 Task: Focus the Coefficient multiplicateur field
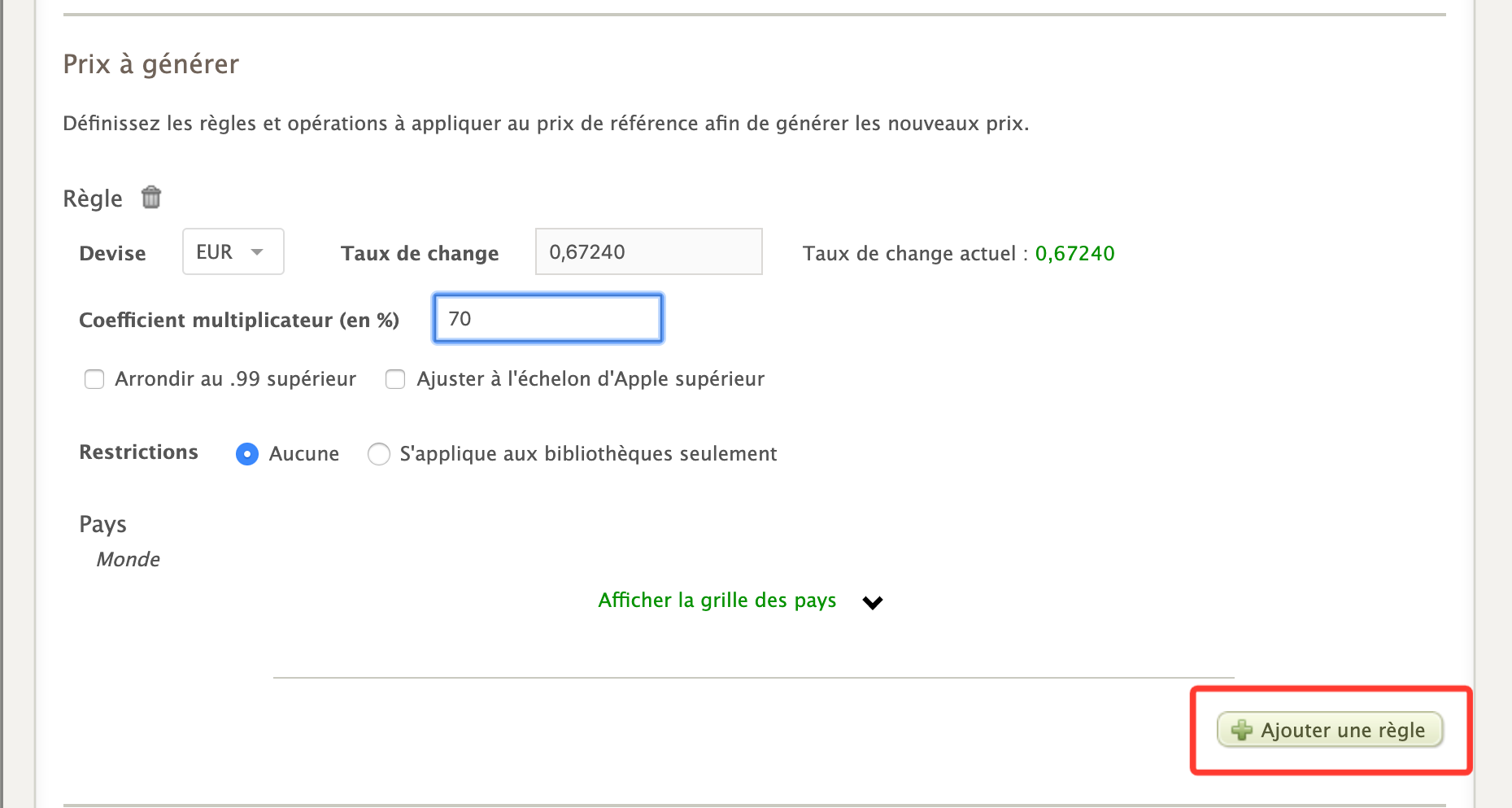click(x=548, y=319)
